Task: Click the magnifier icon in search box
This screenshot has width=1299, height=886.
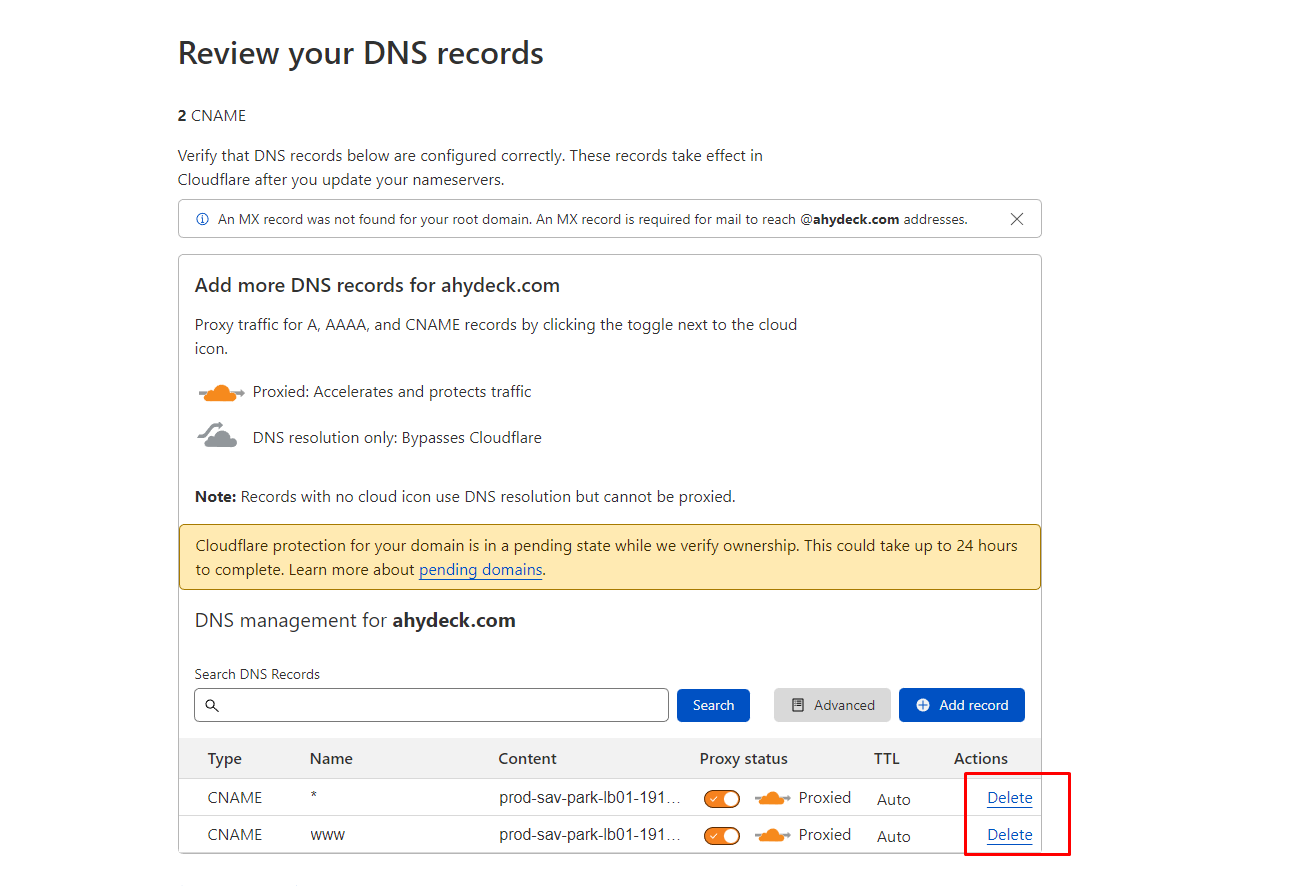Action: [x=212, y=705]
